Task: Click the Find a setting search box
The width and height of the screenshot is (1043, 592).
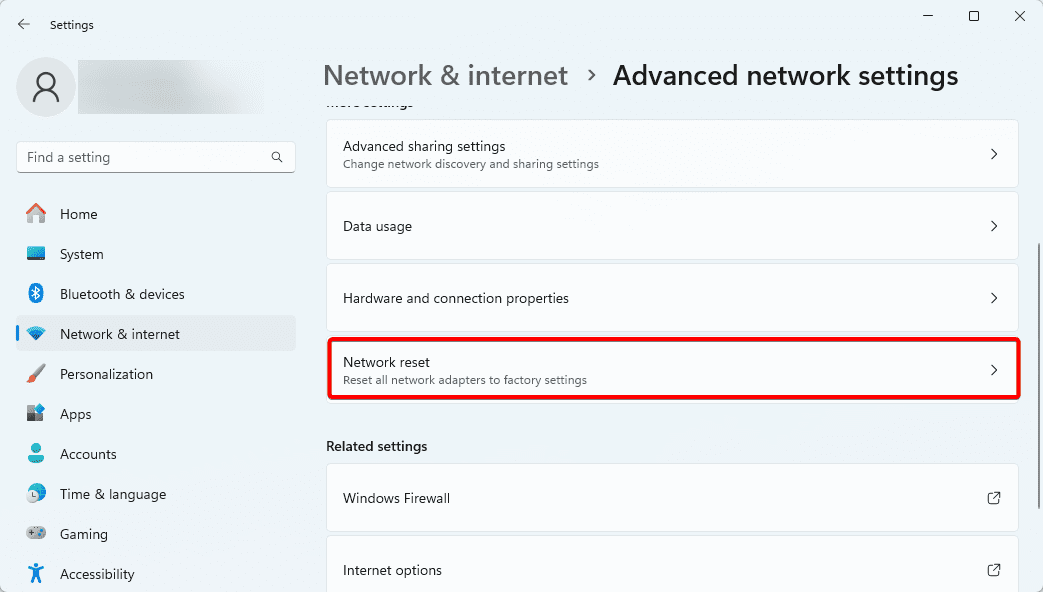Action: click(x=156, y=157)
